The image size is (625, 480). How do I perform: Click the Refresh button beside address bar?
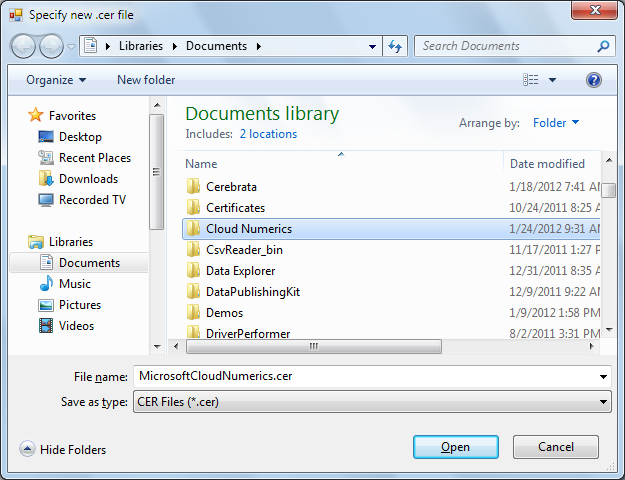395,47
